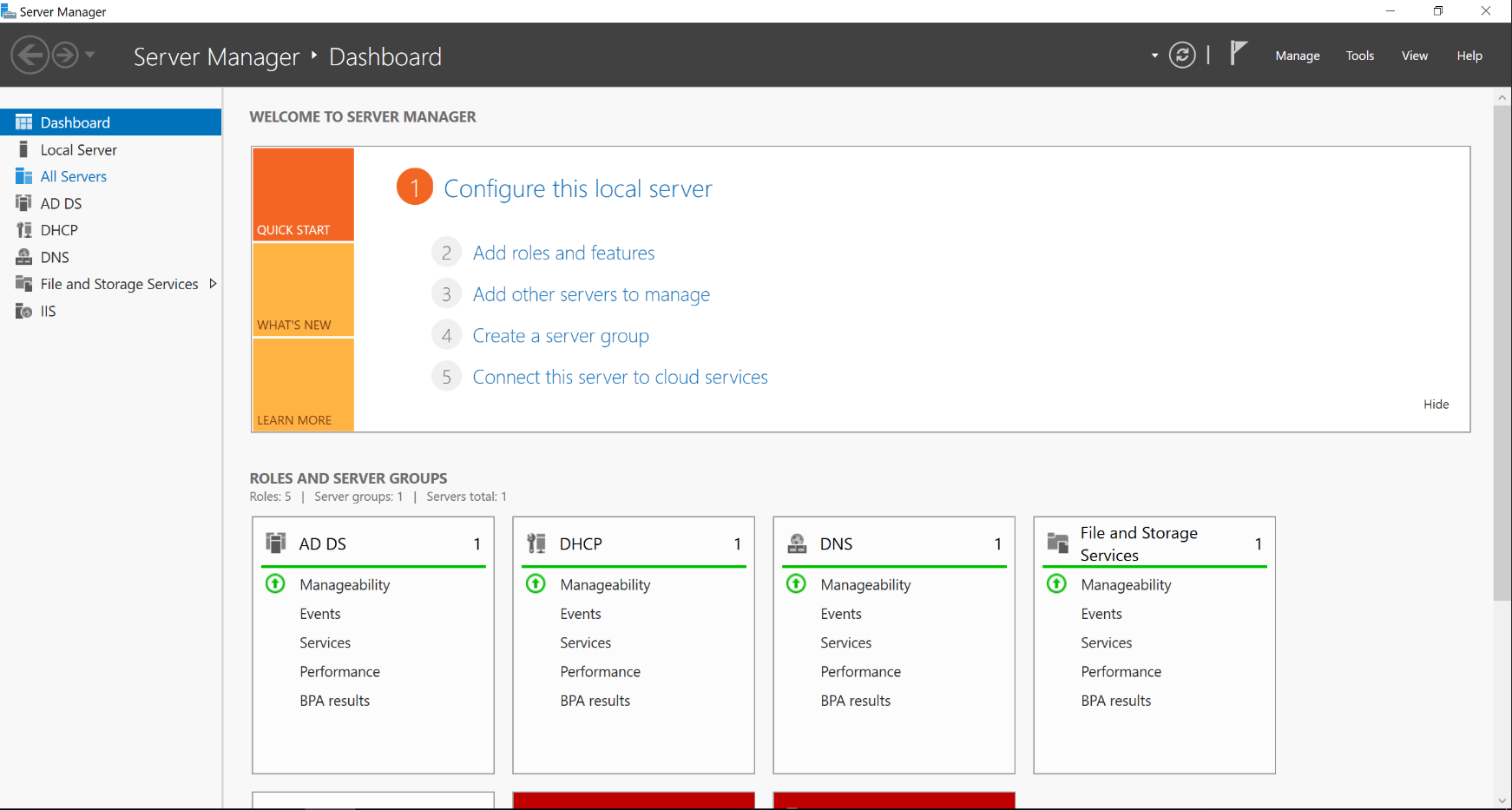Click Add roles and features link
This screenshot has width=1512, height=810.
pos(564,253)
